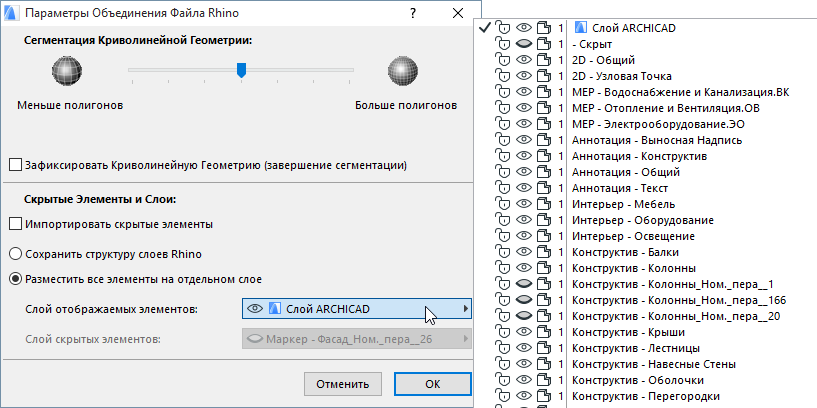Choose layer Конструктив - Навесные Стены
This screenshot has width=817, height=408.
pos(654,364)
